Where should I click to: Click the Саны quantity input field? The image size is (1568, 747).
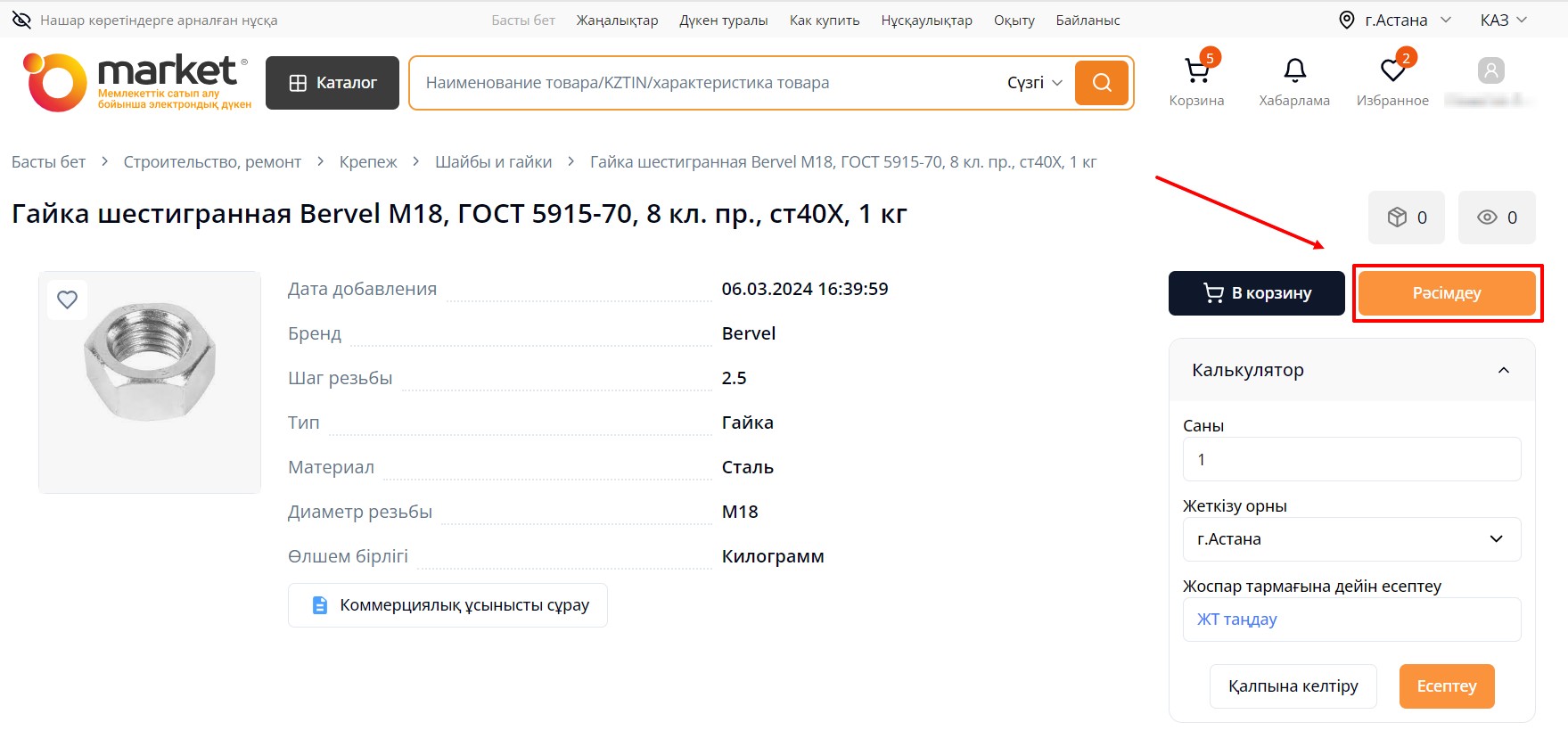pos(1351,460)
